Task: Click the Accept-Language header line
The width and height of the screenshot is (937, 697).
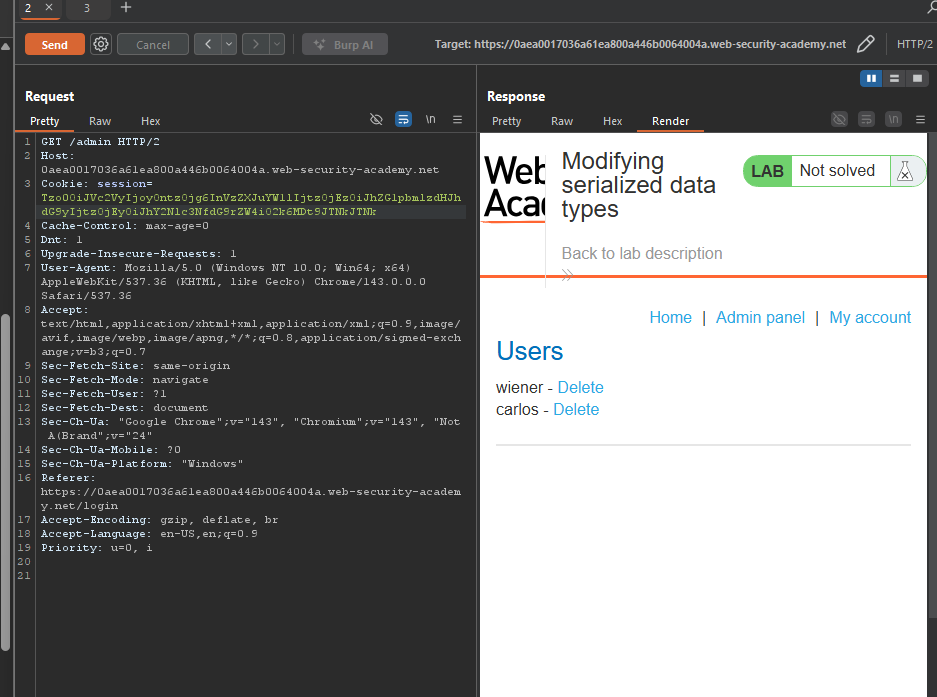Action: click(x=149, y=534)
